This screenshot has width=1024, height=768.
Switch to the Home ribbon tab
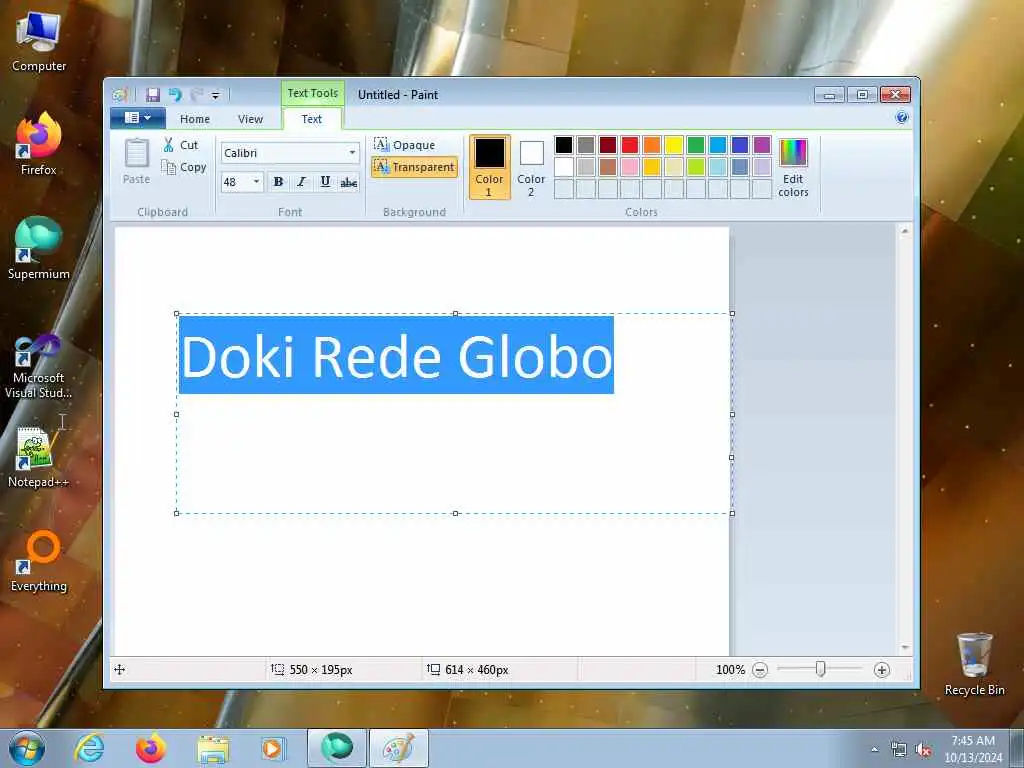pyautogui.click(x=195, y=119)
